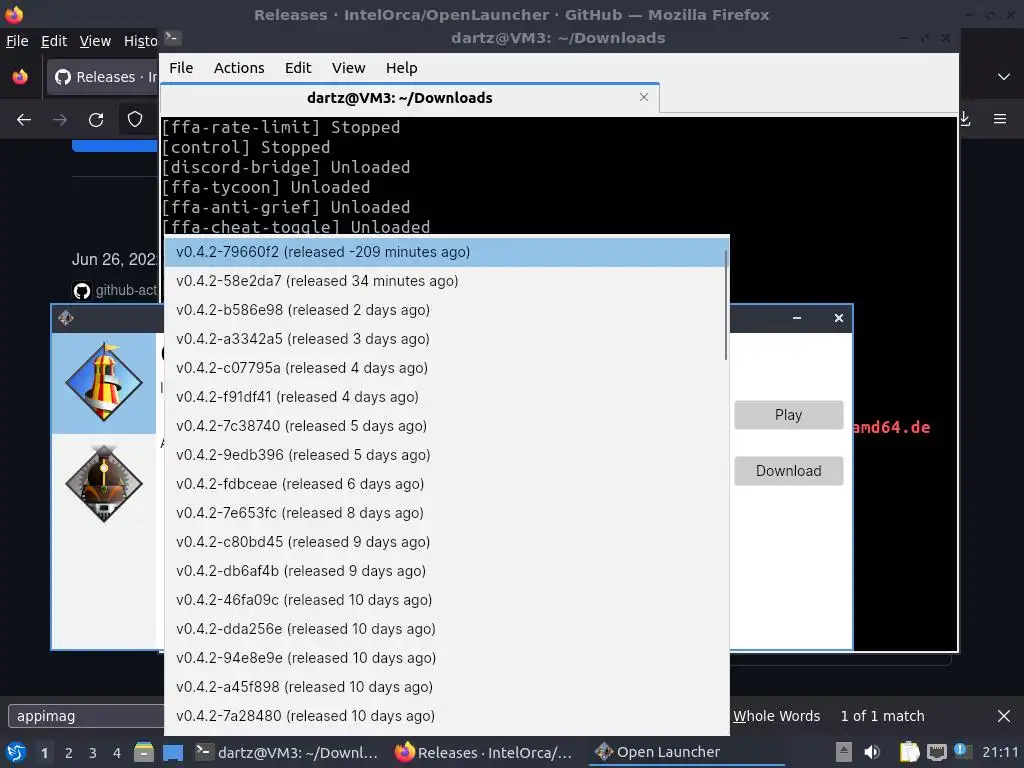Close the terminal tab dartz@VM3

pyautogui.click(x=644, y=97)
